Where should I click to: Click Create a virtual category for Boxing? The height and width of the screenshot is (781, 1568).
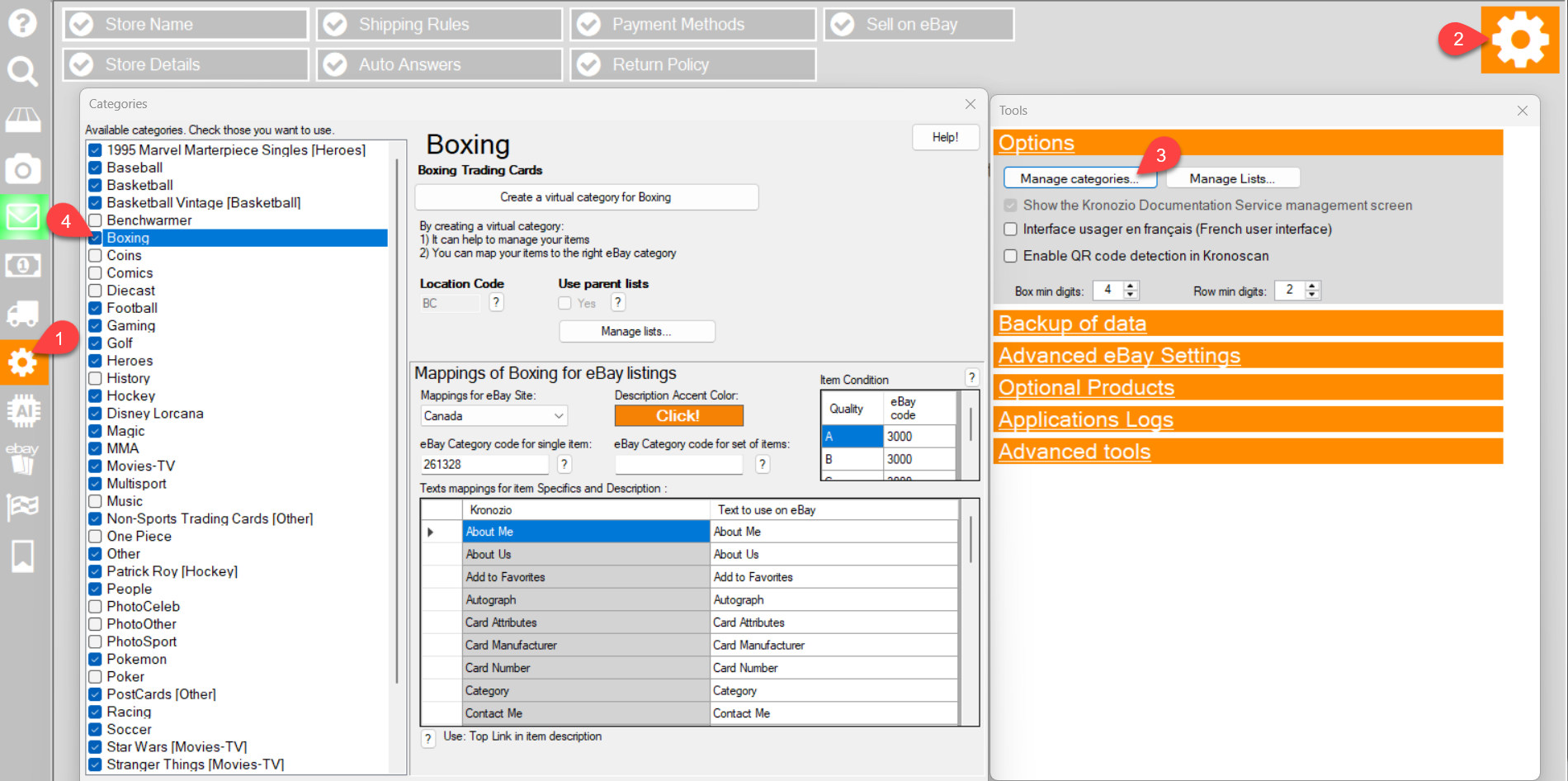pyautogui.click(x=586, y=197)
